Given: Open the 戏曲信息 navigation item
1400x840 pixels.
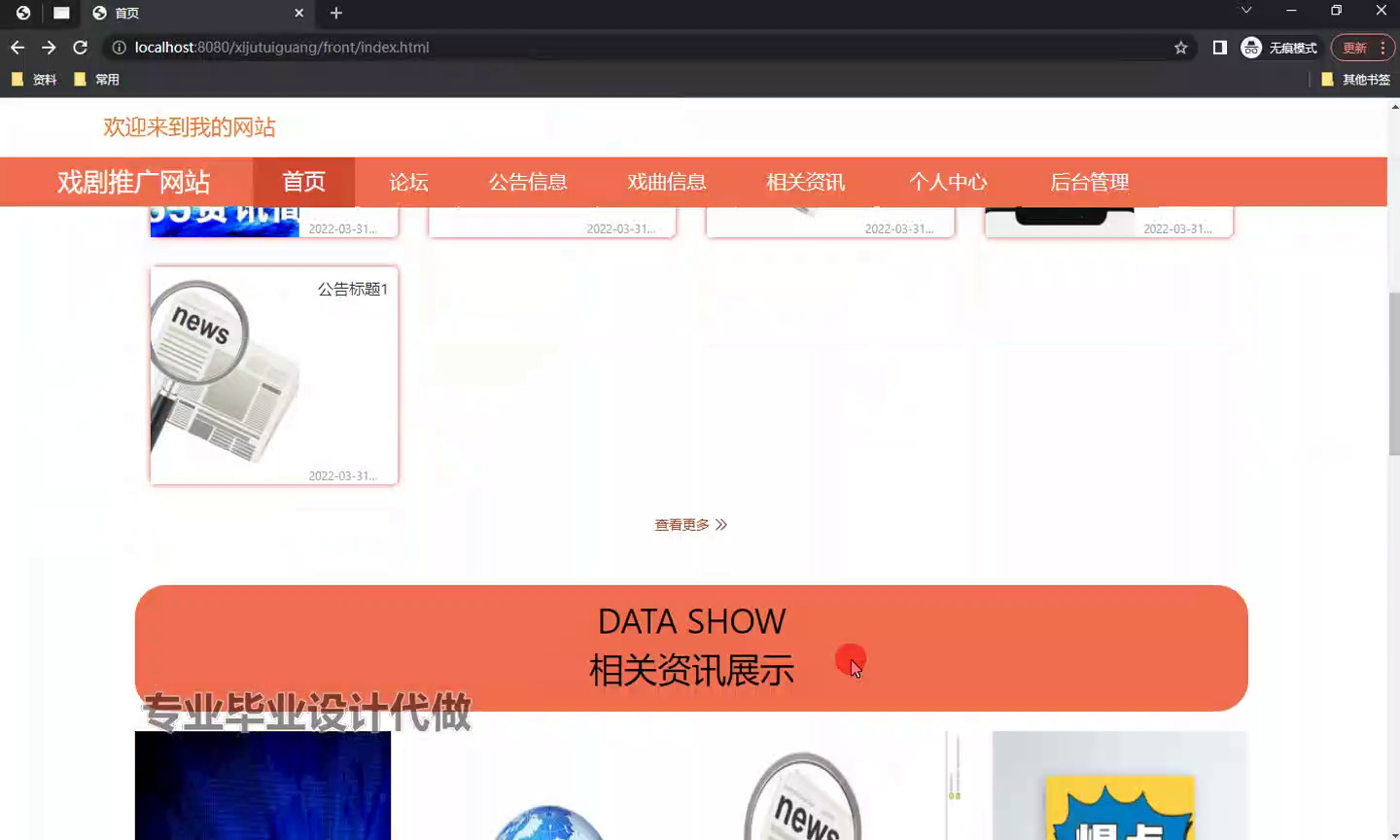Looking at the screenshot, I should pyautogui.click(x=667, y=182).
